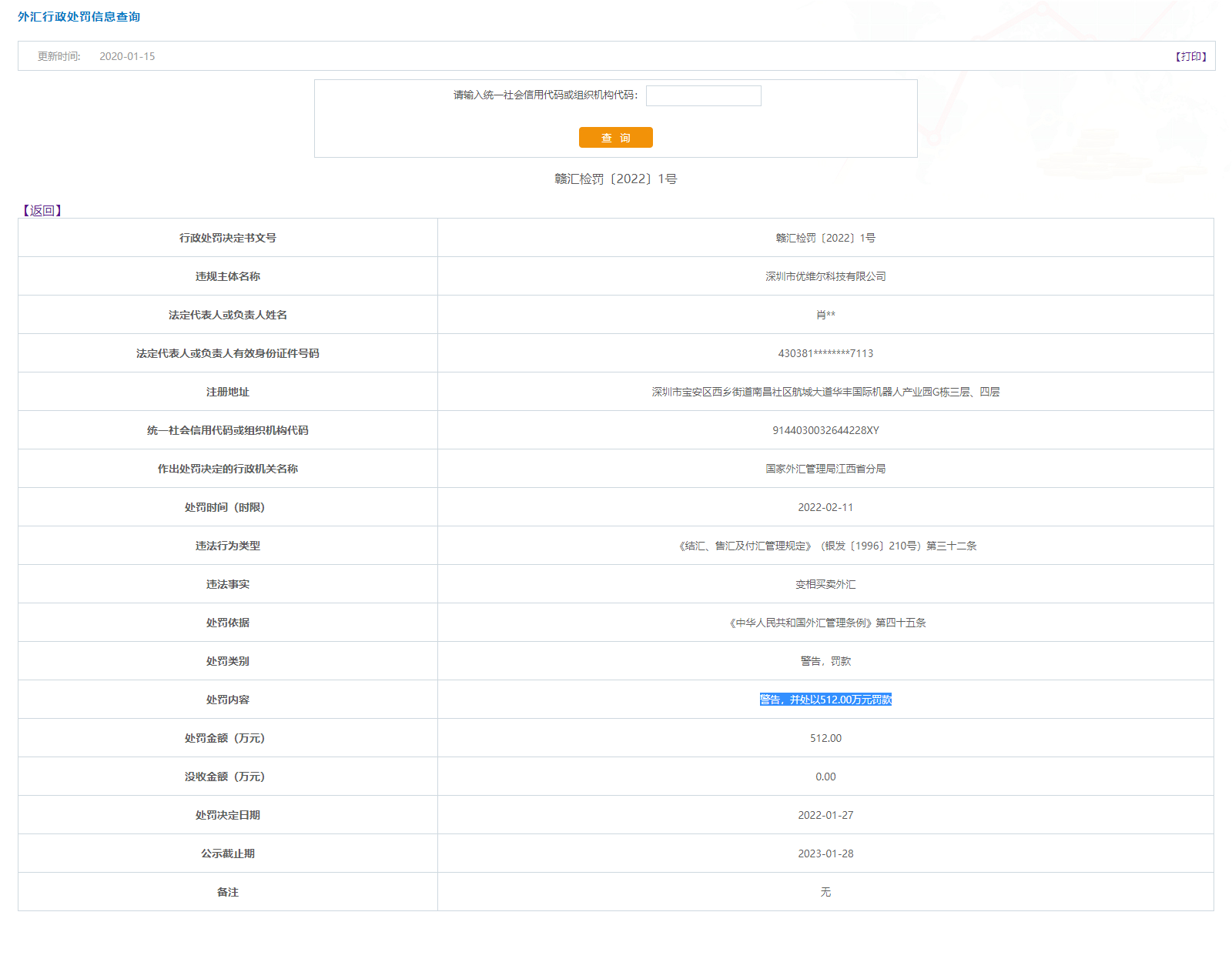Image resolution: width=1232 pixels, height=962 pixels.
Task: Click credit code 9144030032644228XY
Action: click(825, 430)
